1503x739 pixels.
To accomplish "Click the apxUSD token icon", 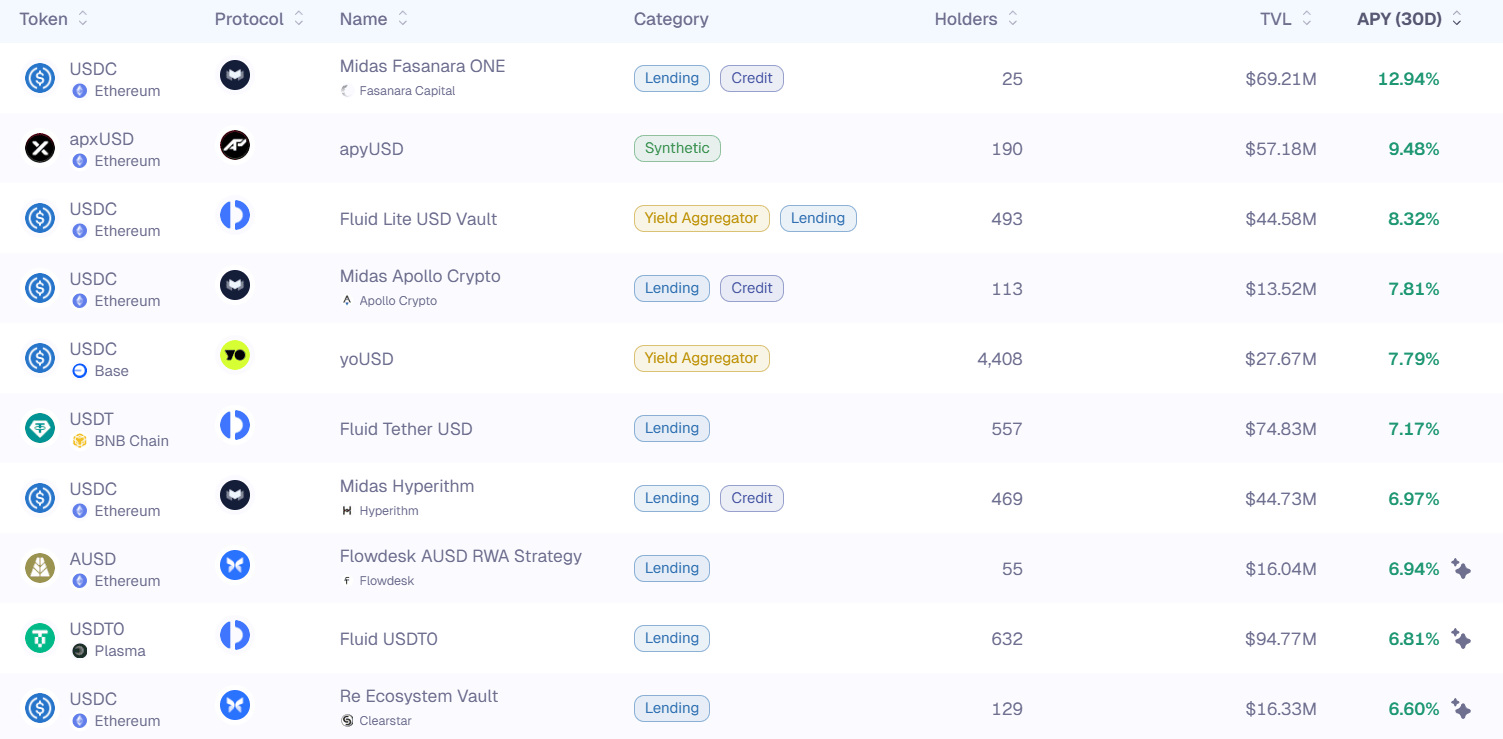I will pos(40,148).
